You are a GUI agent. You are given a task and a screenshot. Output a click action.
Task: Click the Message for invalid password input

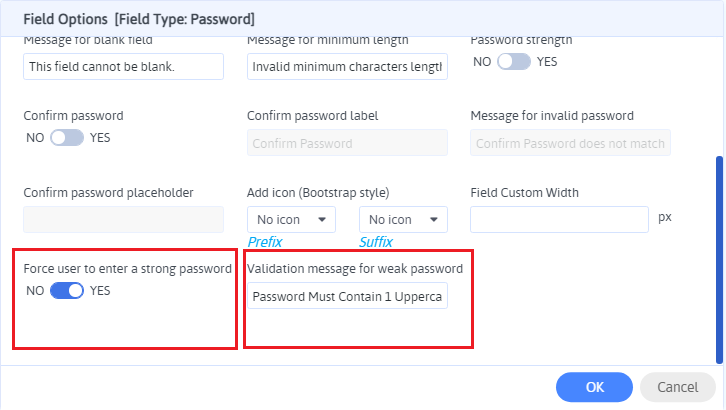[x=570, y=143]
